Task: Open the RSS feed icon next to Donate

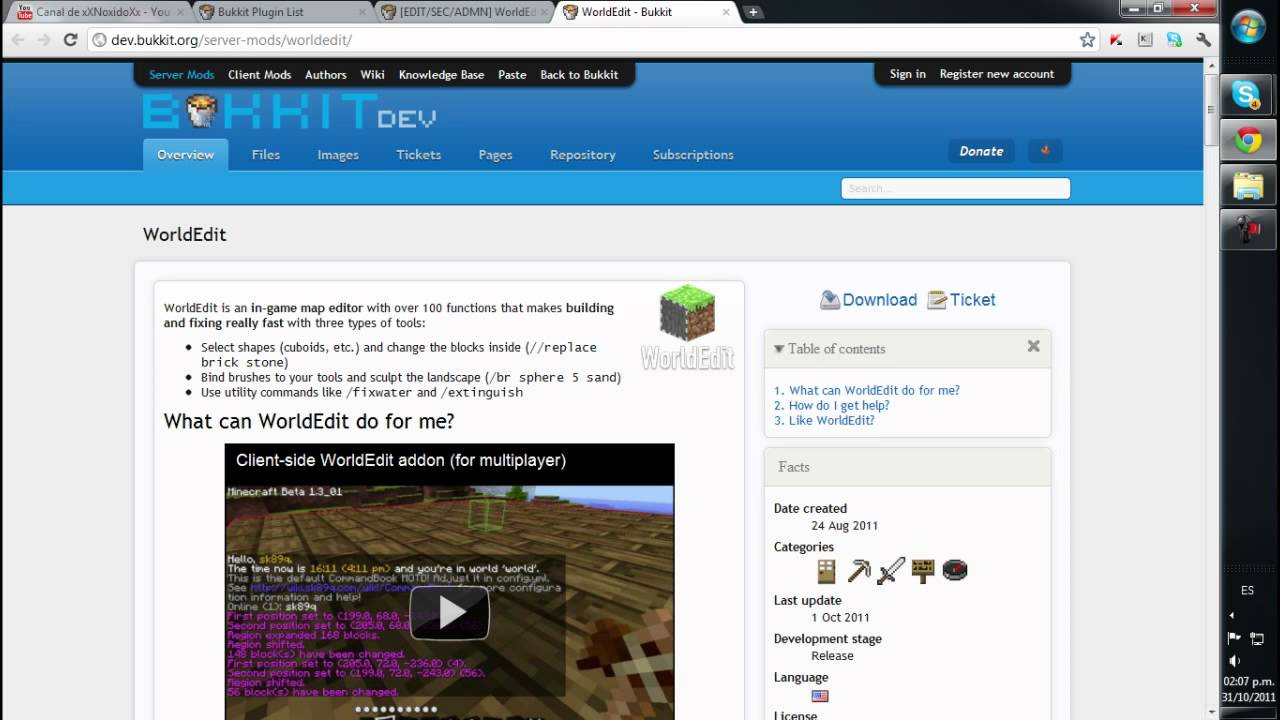Action: pyautogui.click(x=1045, y=151)
